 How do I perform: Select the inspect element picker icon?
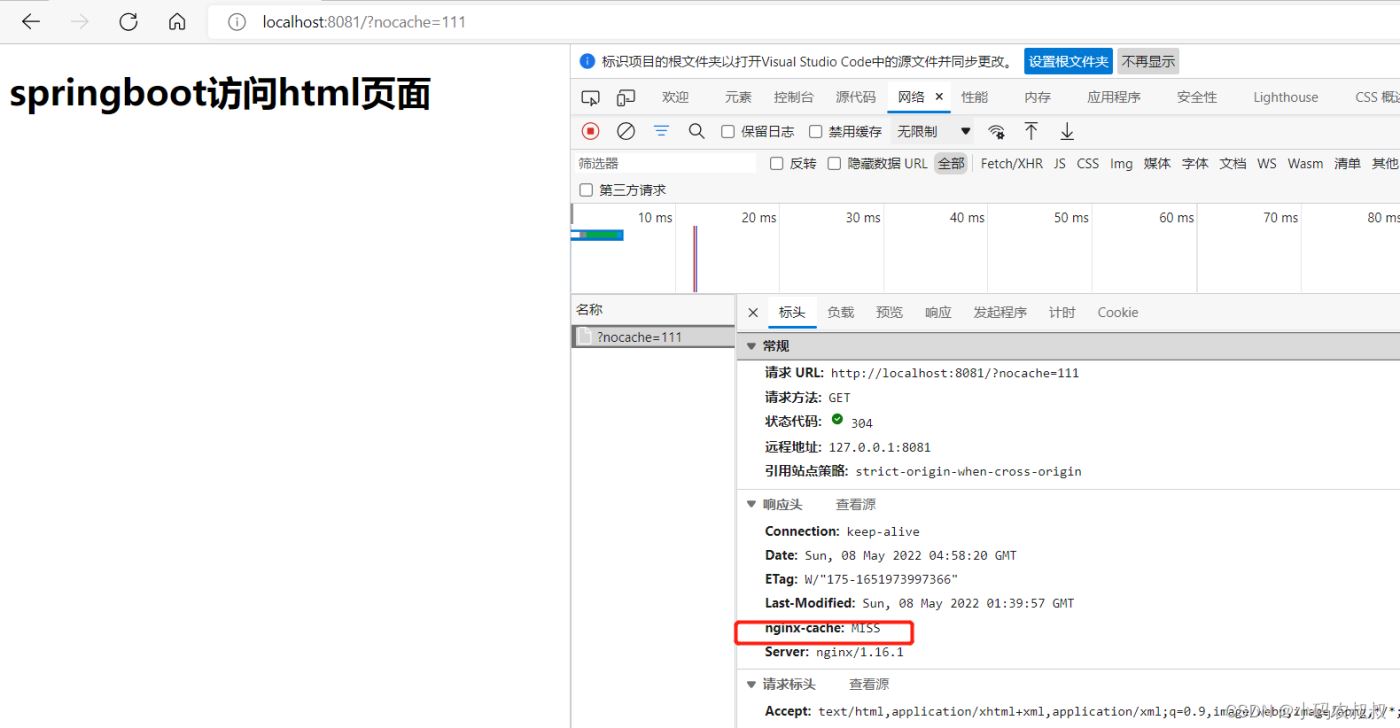tap(590, 97)
